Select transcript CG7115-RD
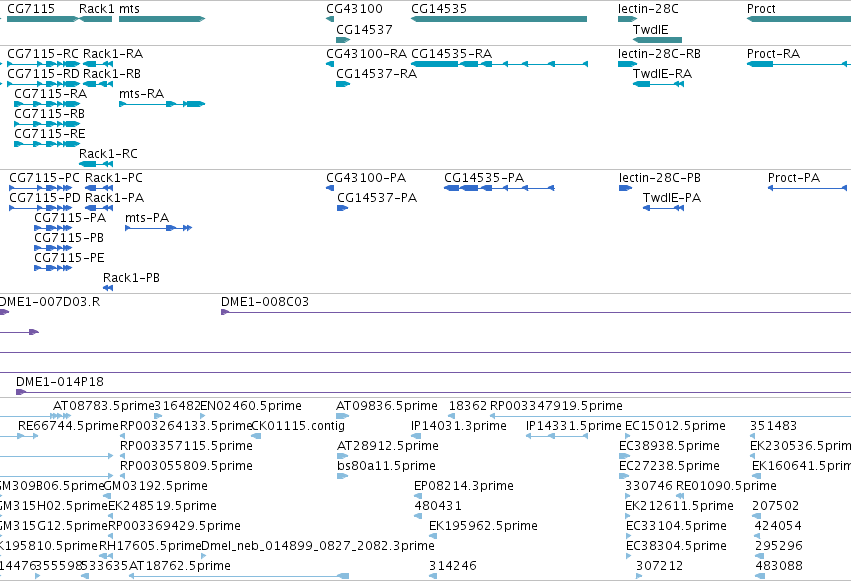Image resolution: width=851 pixels, height=581 pixels. [x=43, y=84]
